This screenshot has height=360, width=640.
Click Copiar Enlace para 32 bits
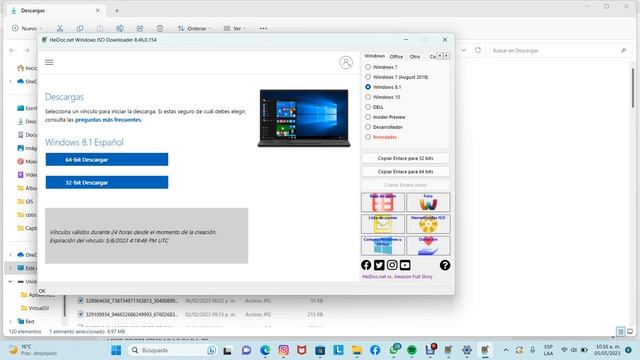coord(405,158)
